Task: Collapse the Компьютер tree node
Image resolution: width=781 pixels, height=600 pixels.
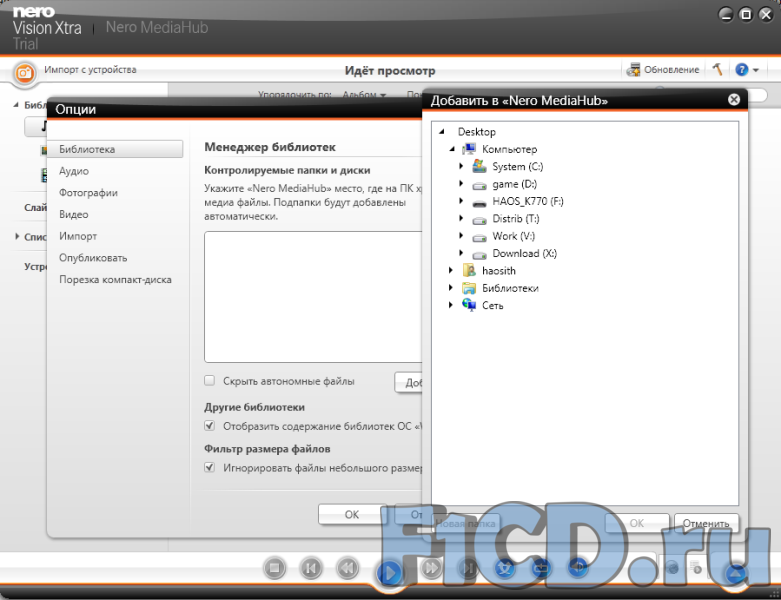Action: click(x=452, y=149)
